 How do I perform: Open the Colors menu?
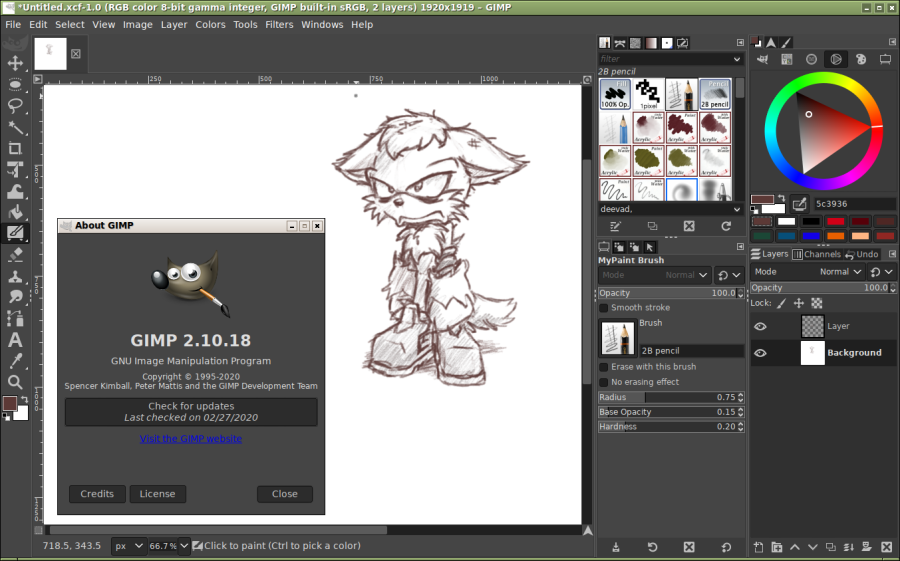(210, 25)
